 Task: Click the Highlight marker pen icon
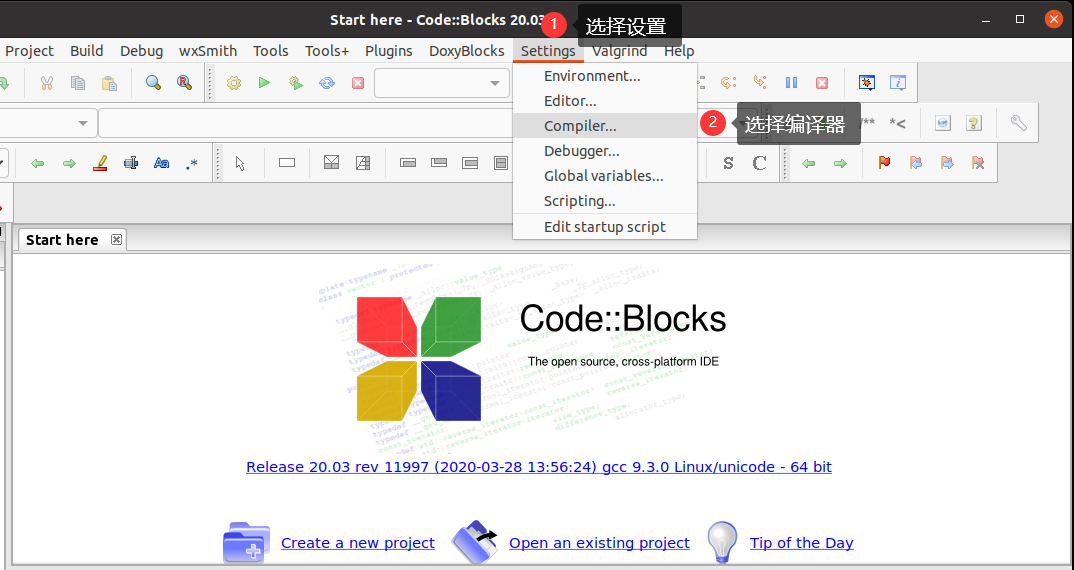(100, 163)
